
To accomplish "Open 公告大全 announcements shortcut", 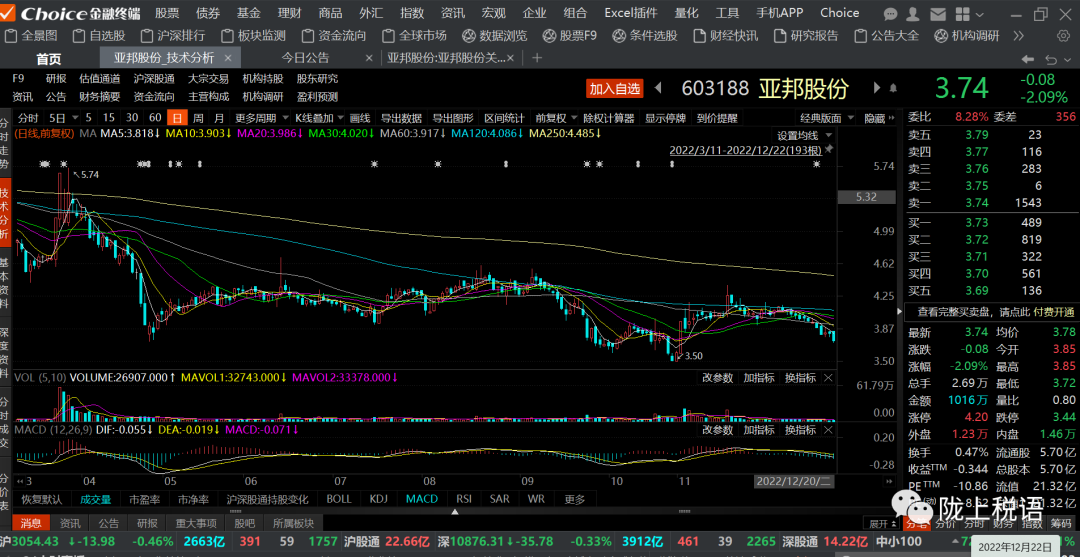I will (x=886, y=36).
